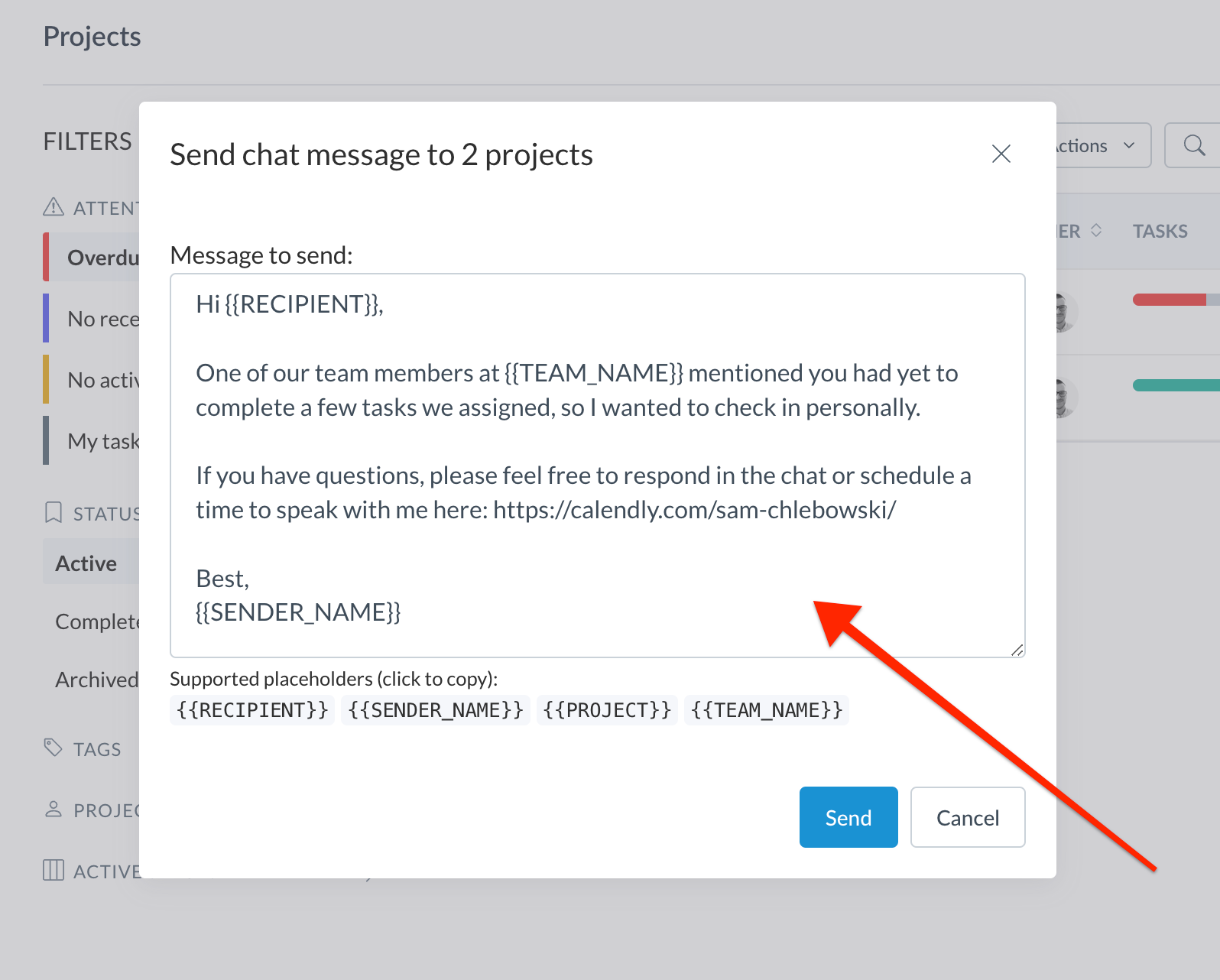Click the search magnifier icon
This screenshot has height=980, width=1220.
pyautogui.click(x=1194, y=145)
